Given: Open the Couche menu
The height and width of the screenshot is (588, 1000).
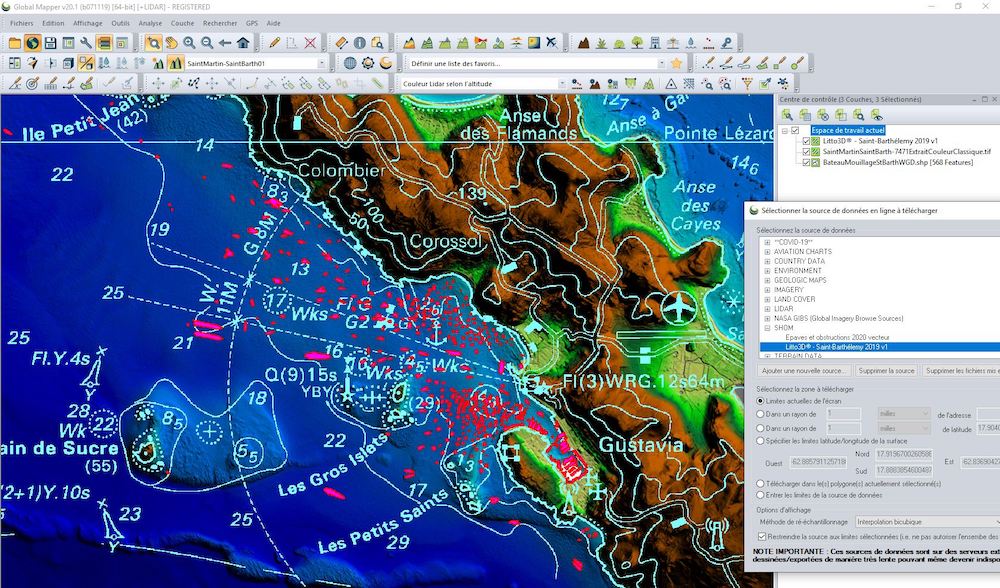Looking at the screenshot, I should coord(182,23).
